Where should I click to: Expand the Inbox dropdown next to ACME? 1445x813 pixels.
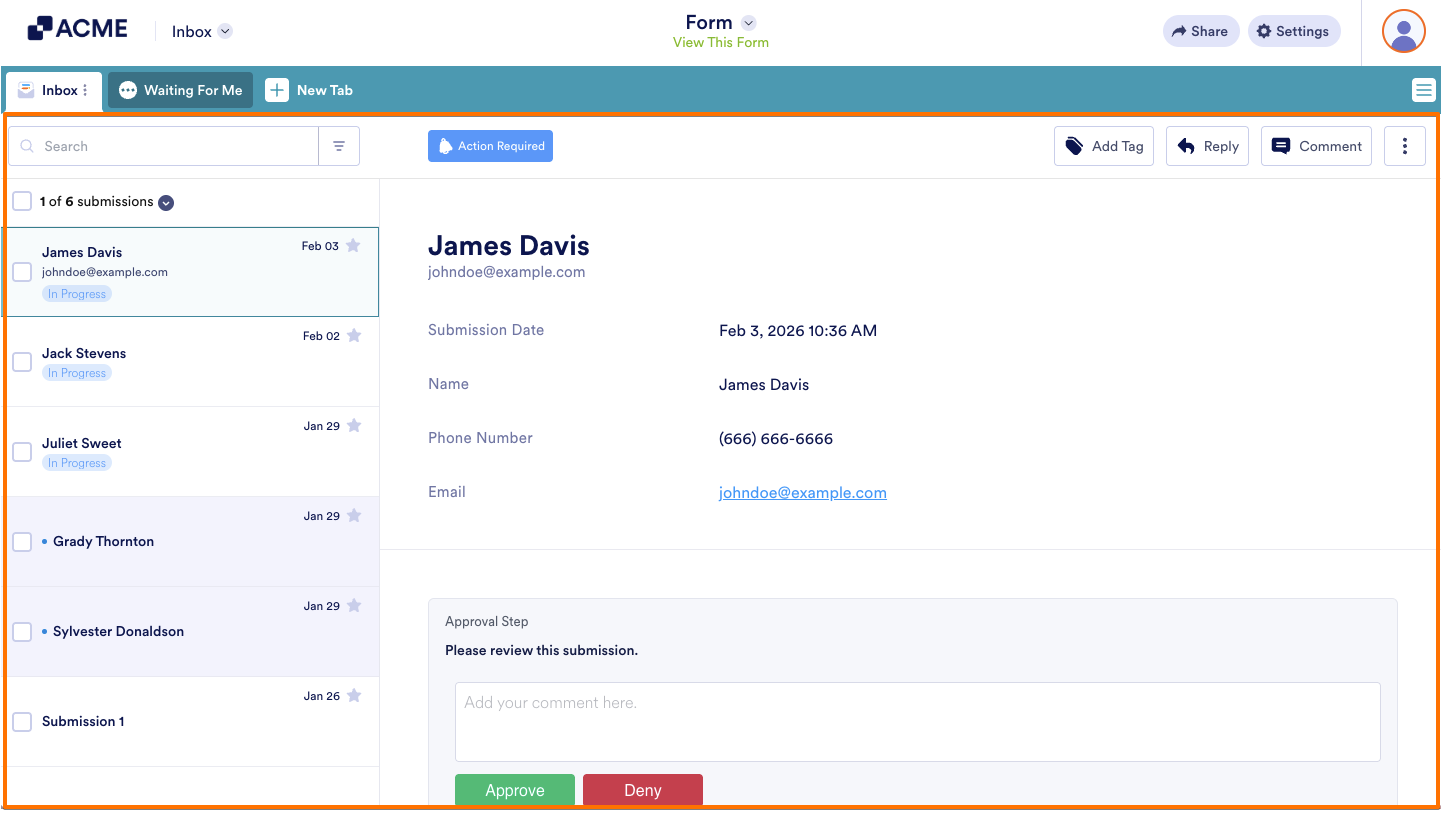(225, 30)
